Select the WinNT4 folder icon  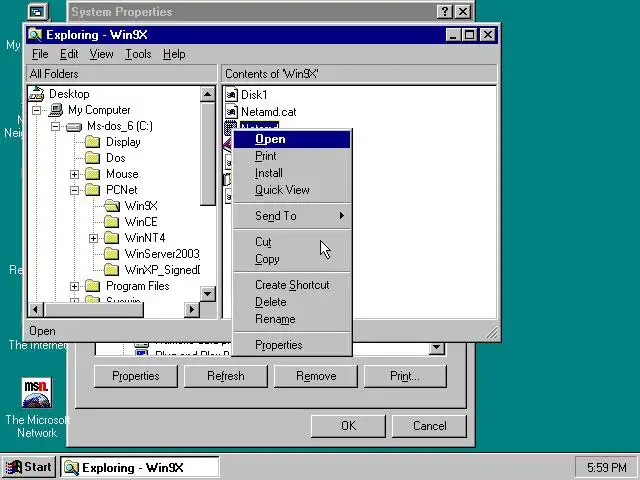111,238
